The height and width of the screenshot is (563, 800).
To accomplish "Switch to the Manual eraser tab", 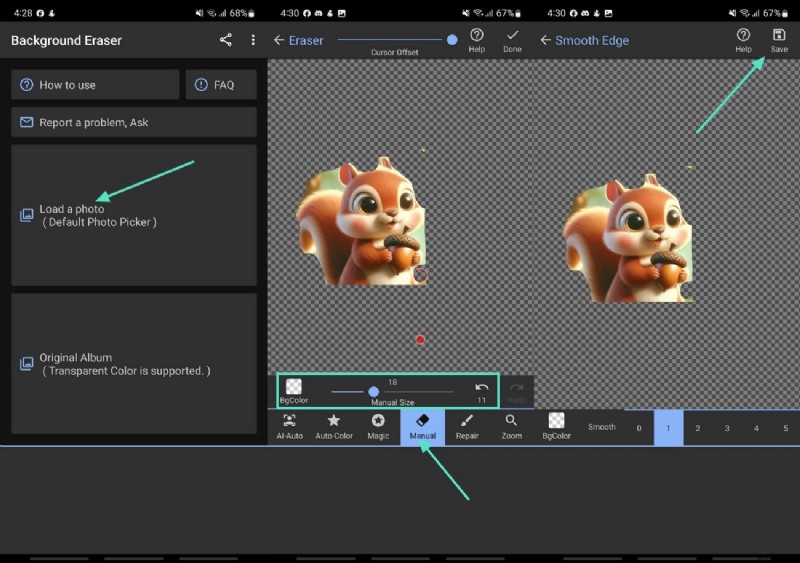I will [x=422, y=427].
